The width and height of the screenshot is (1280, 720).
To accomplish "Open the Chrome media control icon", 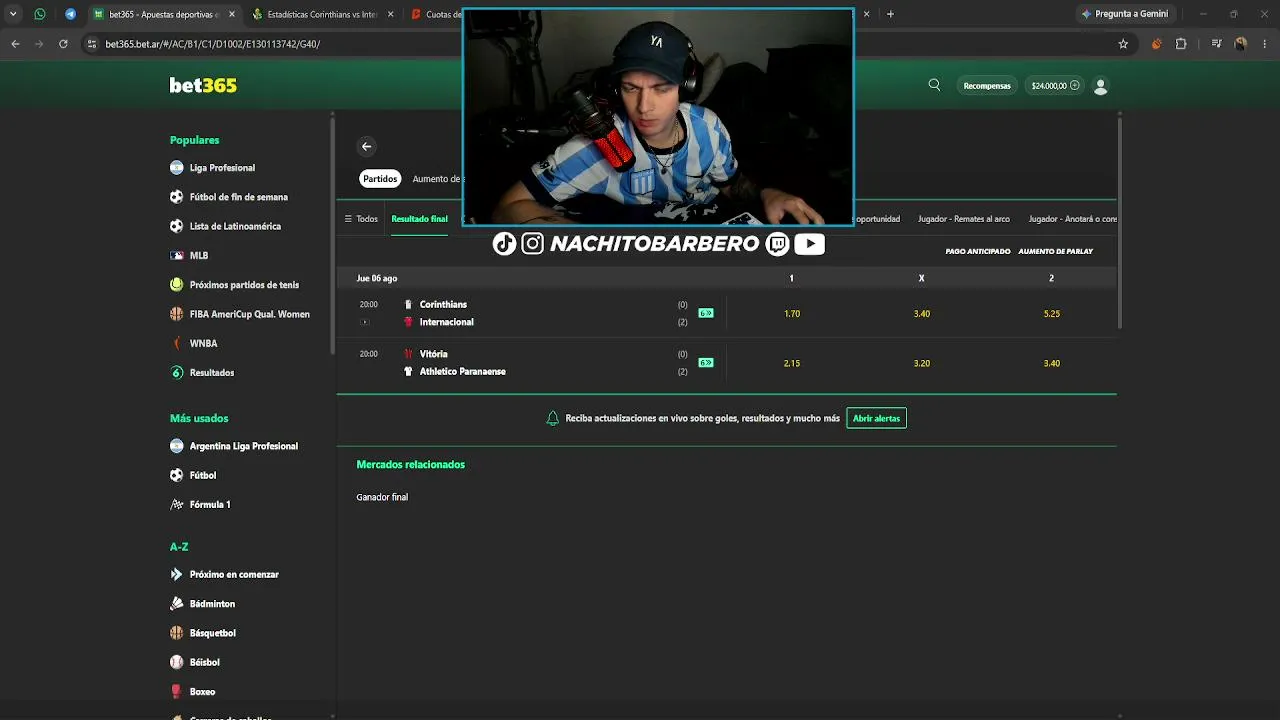I will point(1216,44).
